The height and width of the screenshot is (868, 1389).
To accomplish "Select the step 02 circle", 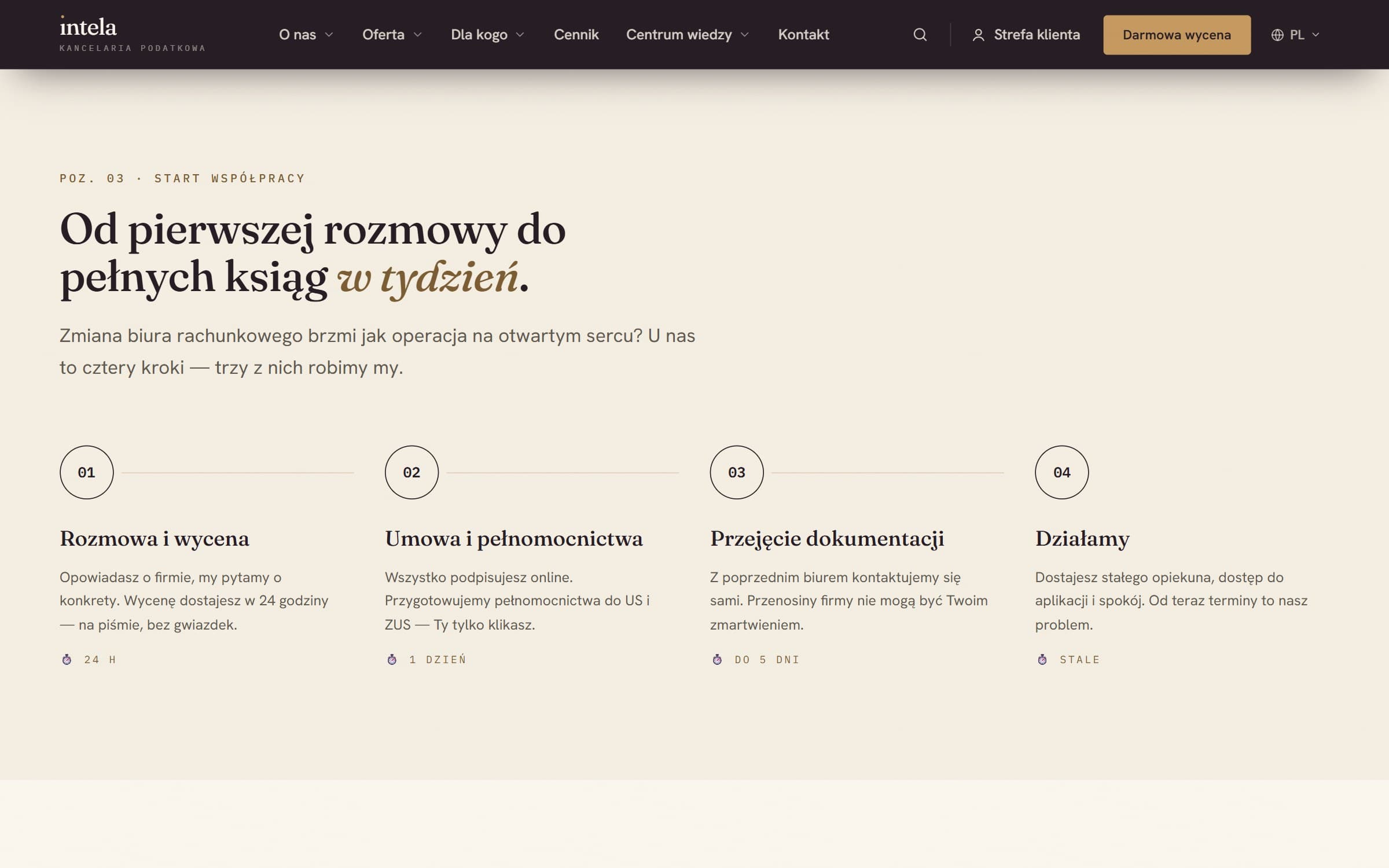I will pos(411,472).
